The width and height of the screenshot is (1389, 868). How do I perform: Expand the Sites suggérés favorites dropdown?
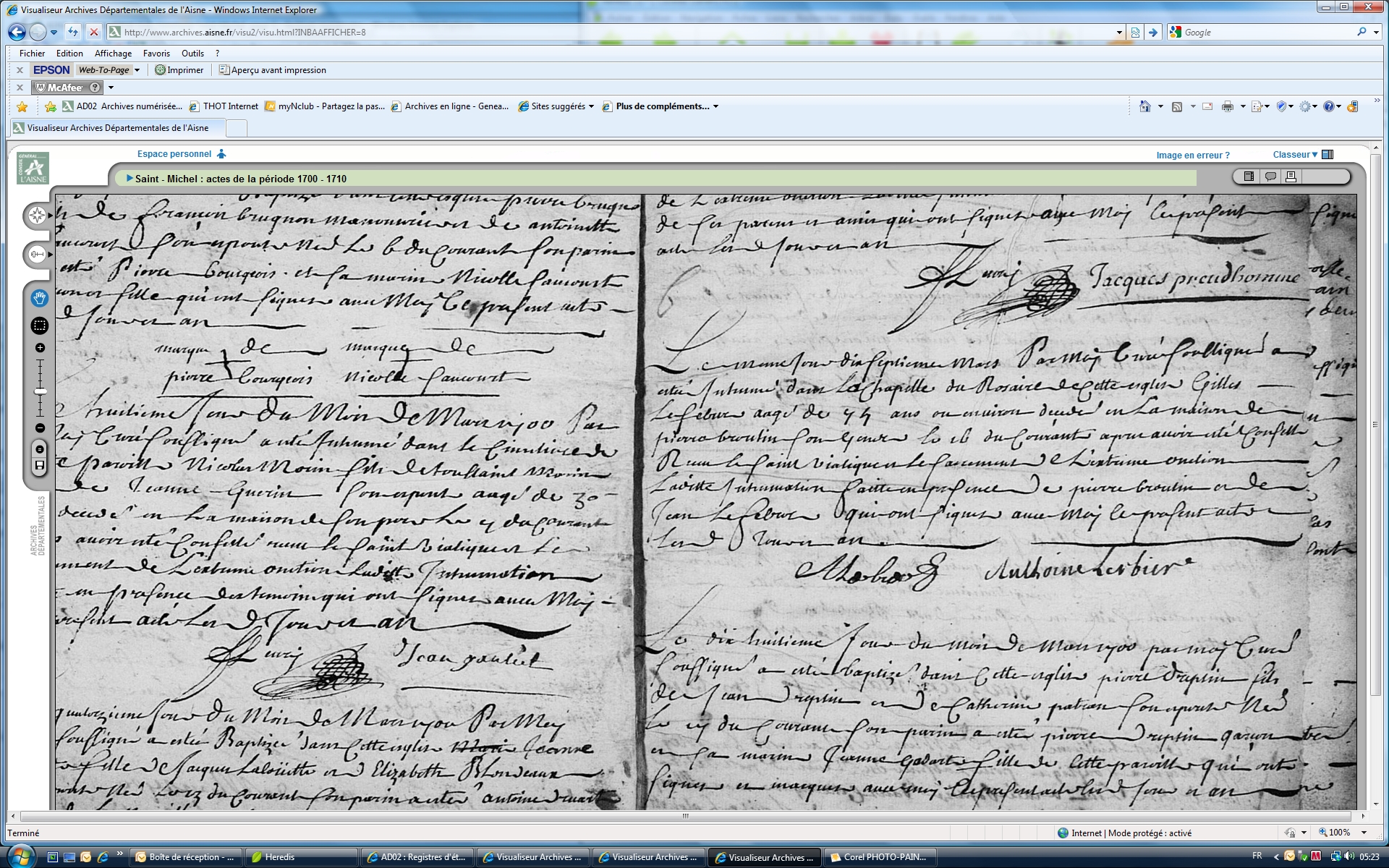click(591, 106)
